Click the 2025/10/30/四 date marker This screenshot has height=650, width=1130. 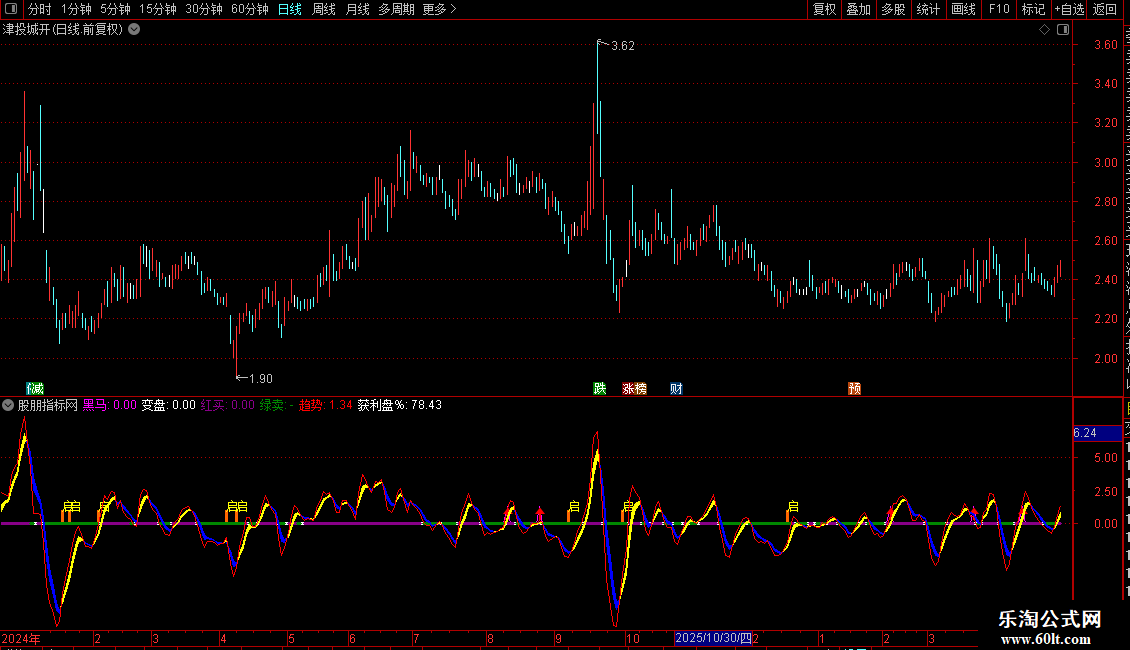[713, 638]
